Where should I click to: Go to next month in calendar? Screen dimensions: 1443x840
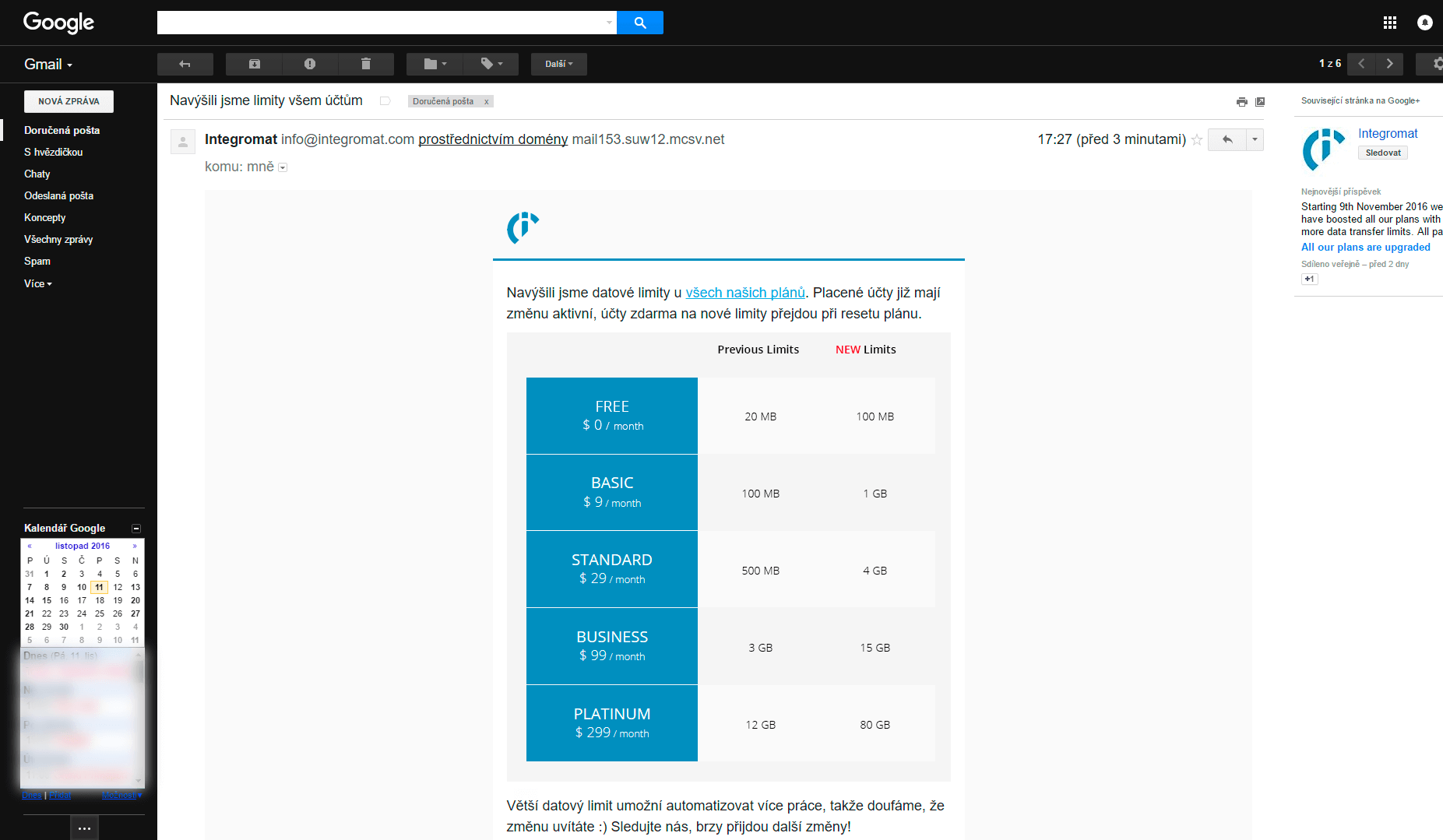pyautogui.click(x=135, y=547)
